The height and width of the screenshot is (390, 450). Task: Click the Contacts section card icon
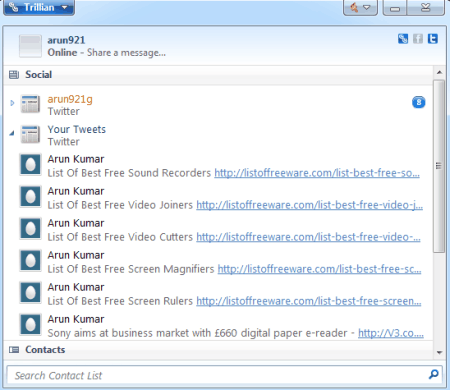coord(14,350)
